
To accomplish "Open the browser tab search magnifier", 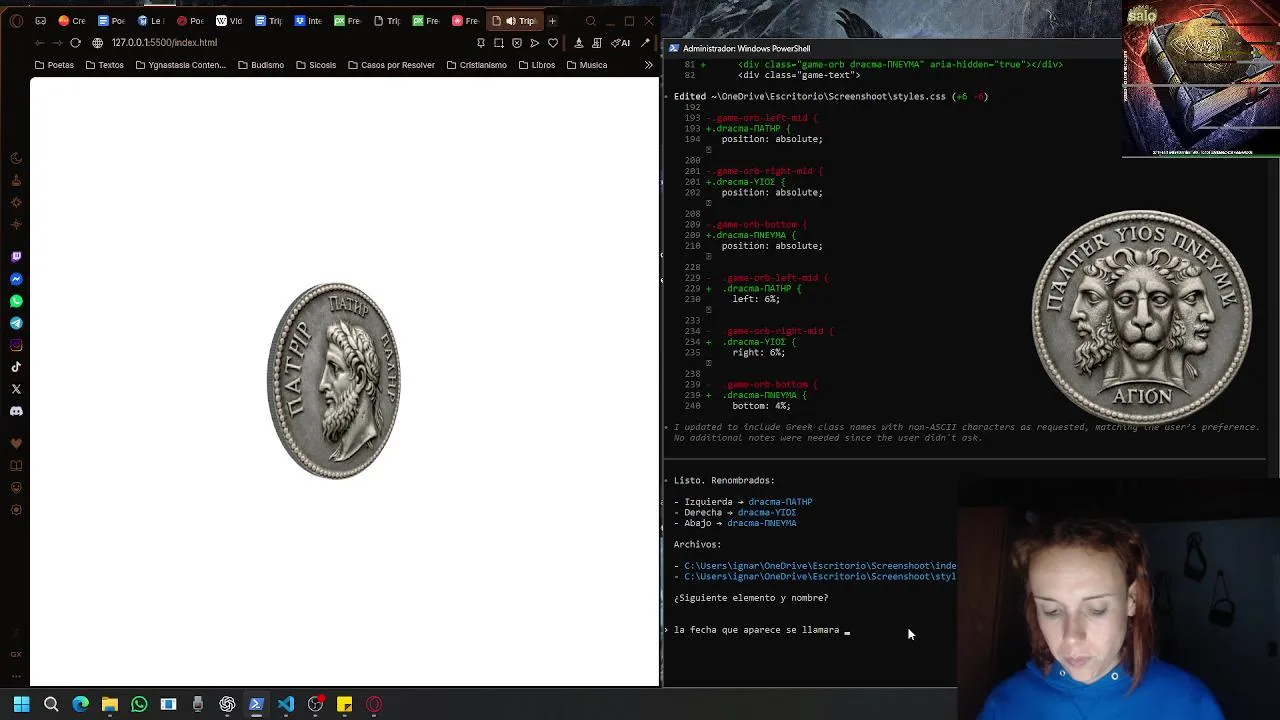I will coord(591,21).
